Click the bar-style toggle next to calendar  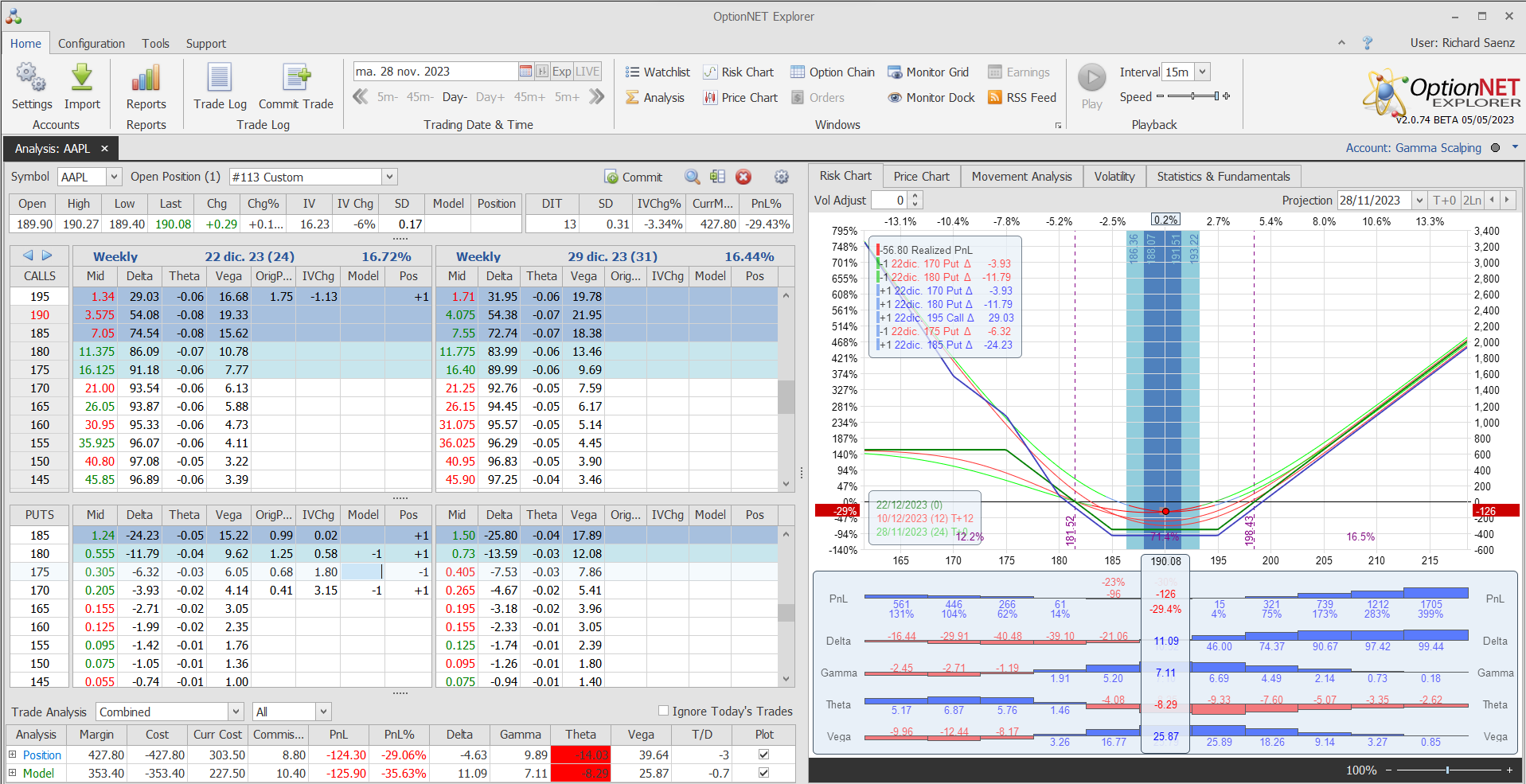click(542, 72)
